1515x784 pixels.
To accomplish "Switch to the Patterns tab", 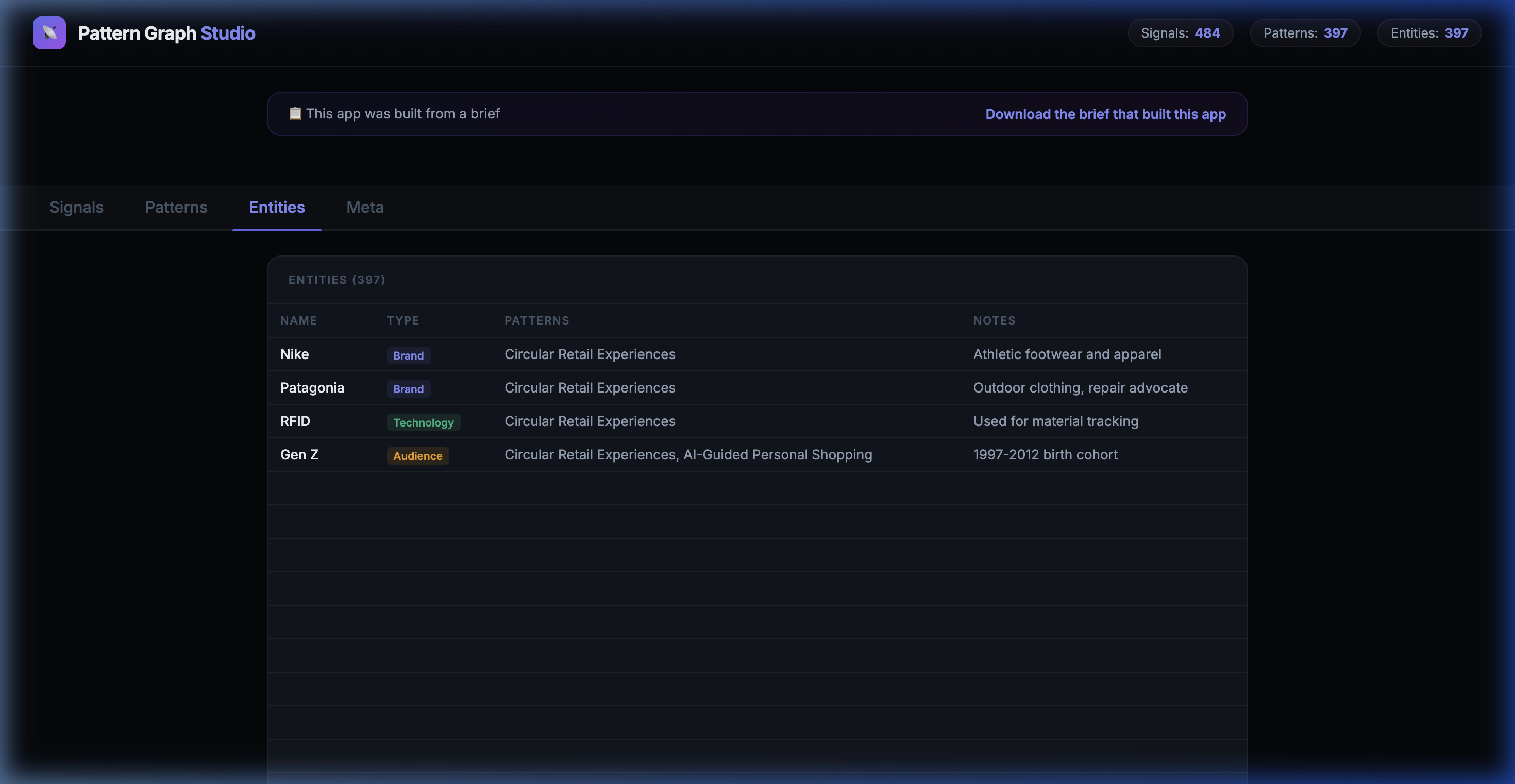I will (x=176, y=207).
